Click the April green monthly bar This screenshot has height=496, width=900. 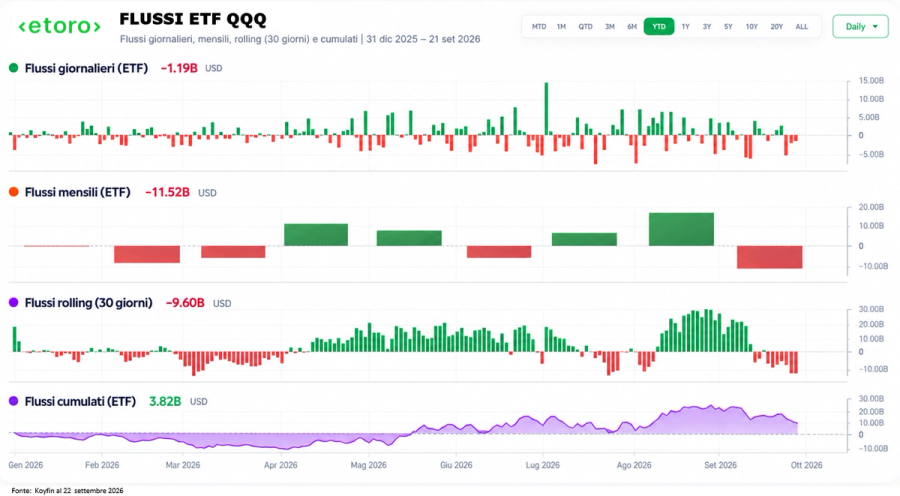pos(316,235)
